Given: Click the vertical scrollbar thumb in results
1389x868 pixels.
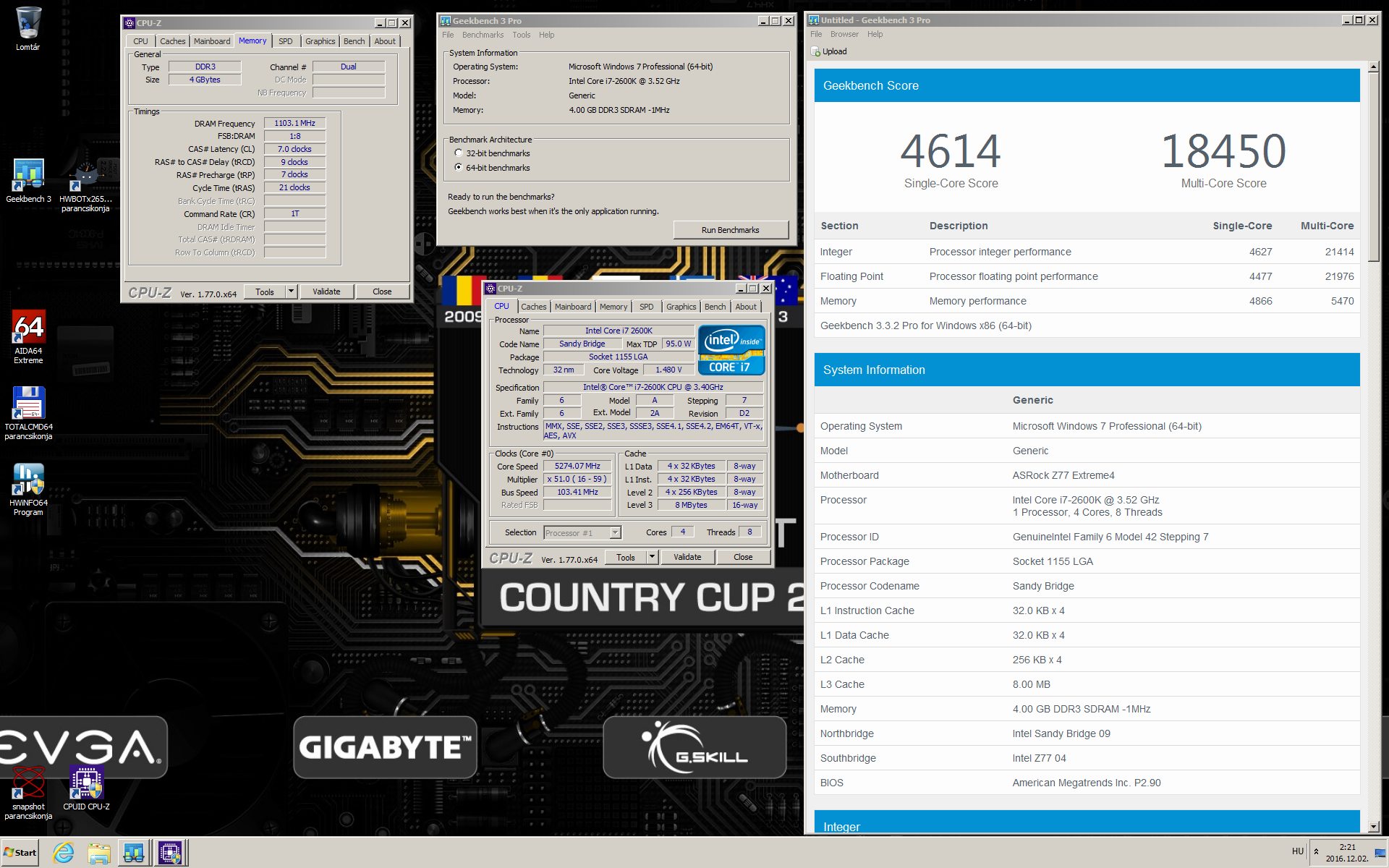Looking at the screenshot, I should pyautogui.click(x=1373, y=167).
